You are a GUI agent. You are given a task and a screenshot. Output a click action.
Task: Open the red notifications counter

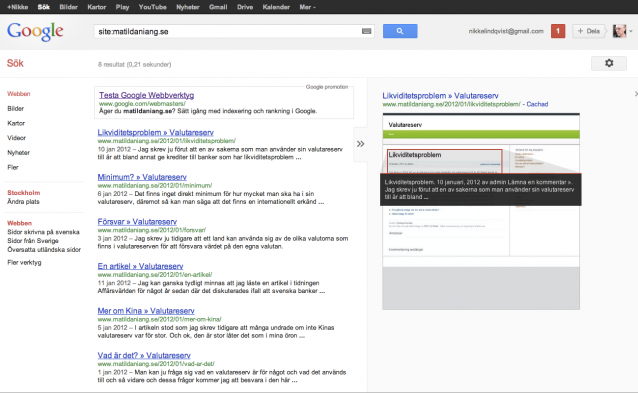click(x=558, y=31)
